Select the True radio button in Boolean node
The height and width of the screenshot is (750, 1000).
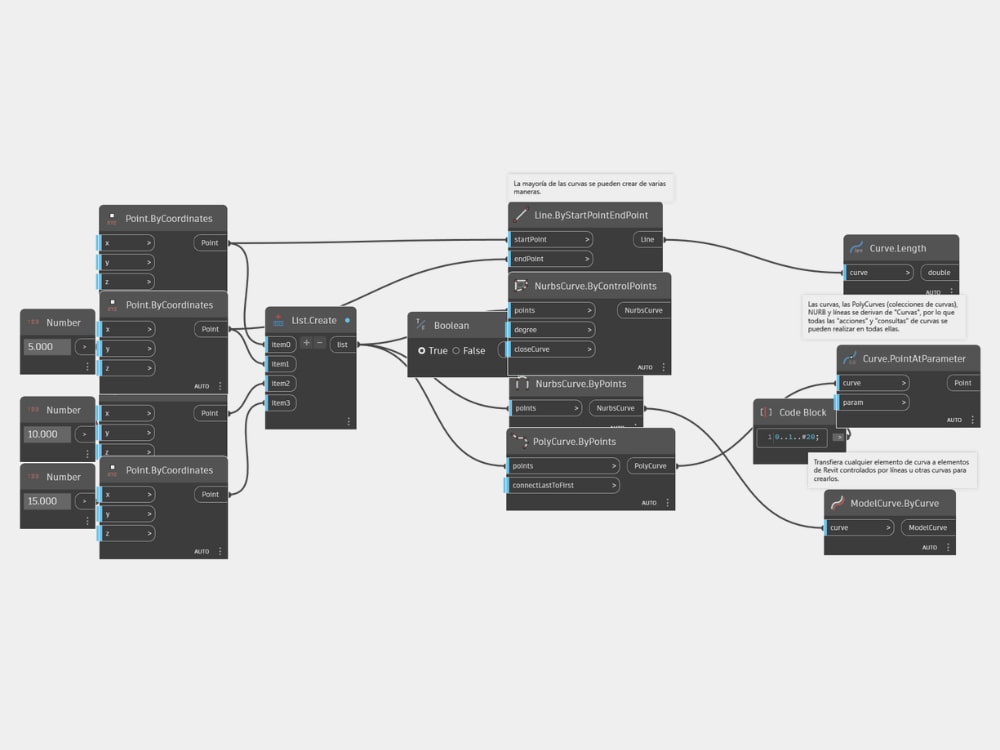coord(424,351)
